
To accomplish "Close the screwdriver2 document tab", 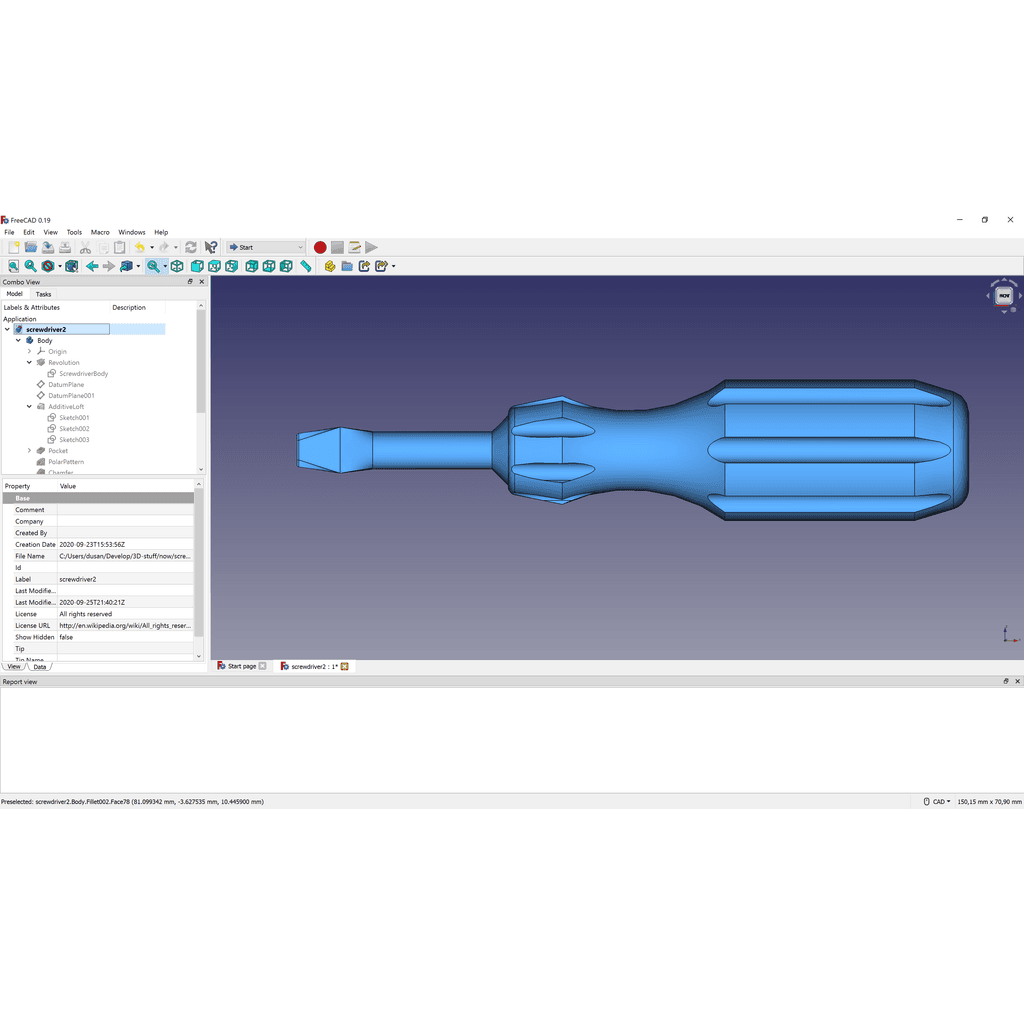I will pyautogui.click(x=345, y=667).
